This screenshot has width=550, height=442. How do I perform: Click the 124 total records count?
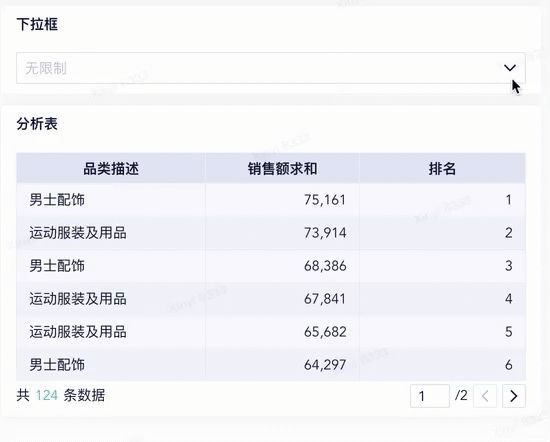click(x=47, y=395)
